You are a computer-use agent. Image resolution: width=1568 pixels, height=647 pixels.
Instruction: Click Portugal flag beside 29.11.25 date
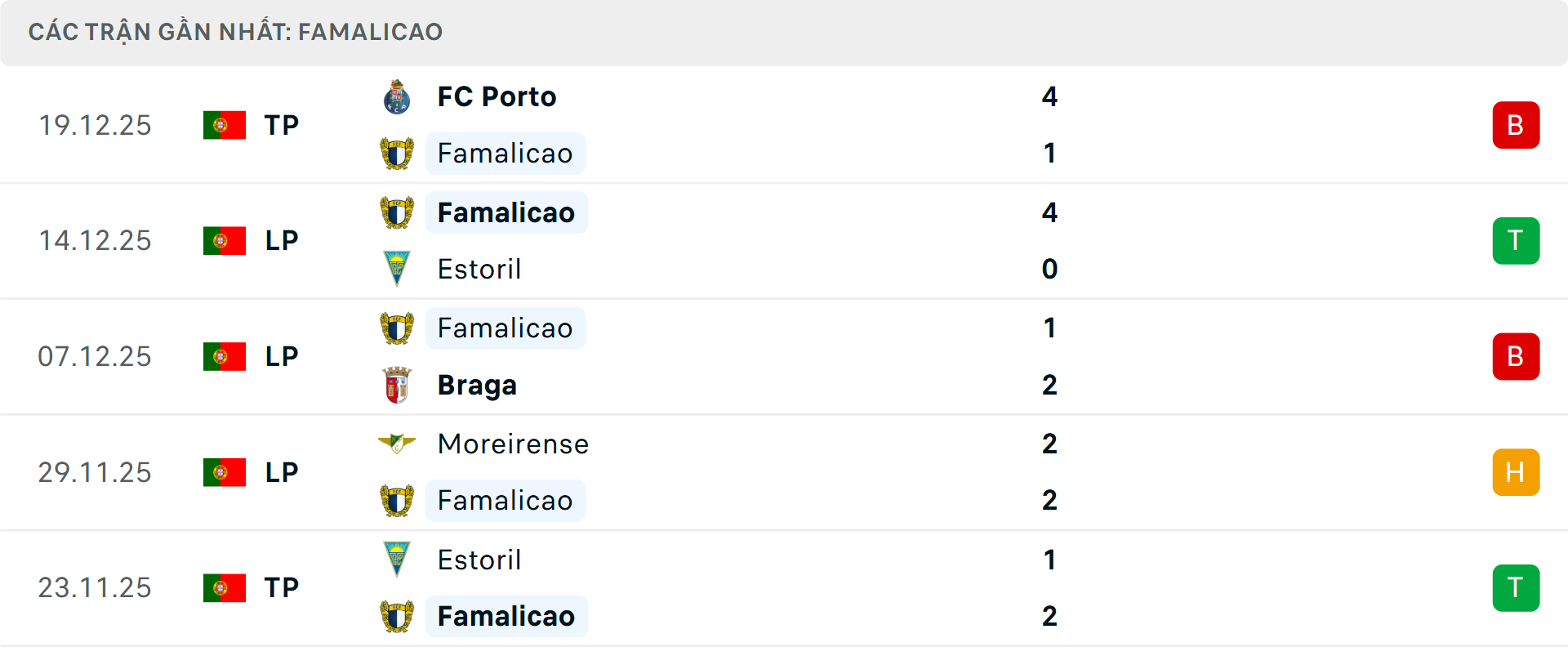225,472
